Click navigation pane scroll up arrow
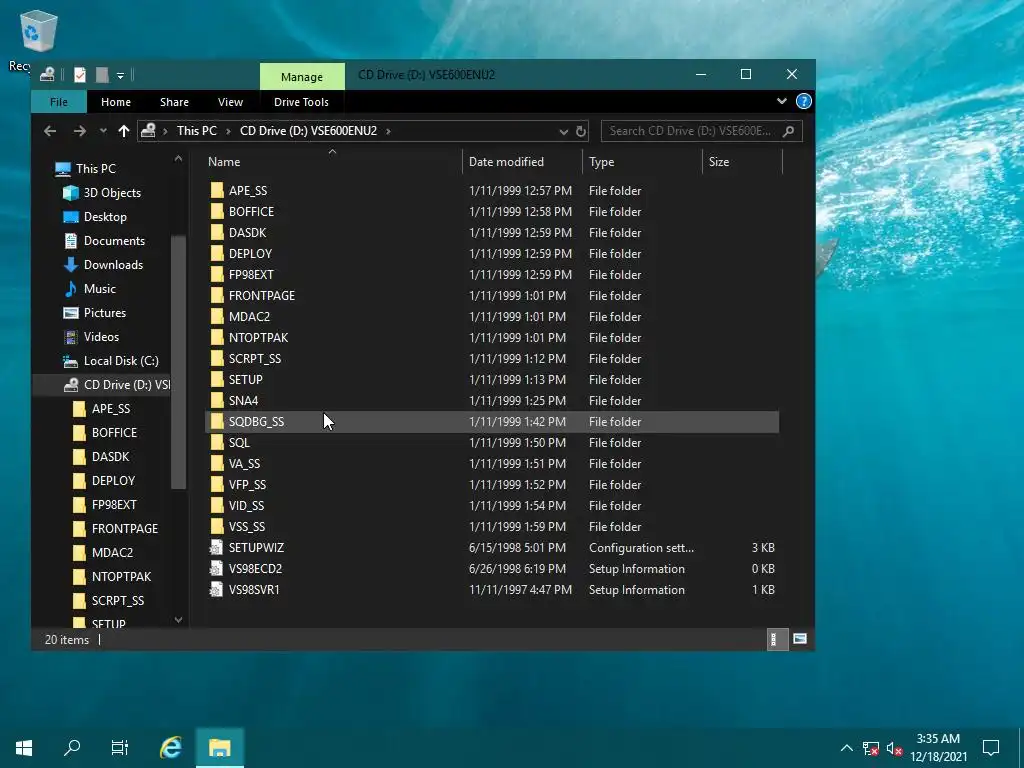Image resolution: width=1024 pixels, height=768 pixels. tap(178, 159)
